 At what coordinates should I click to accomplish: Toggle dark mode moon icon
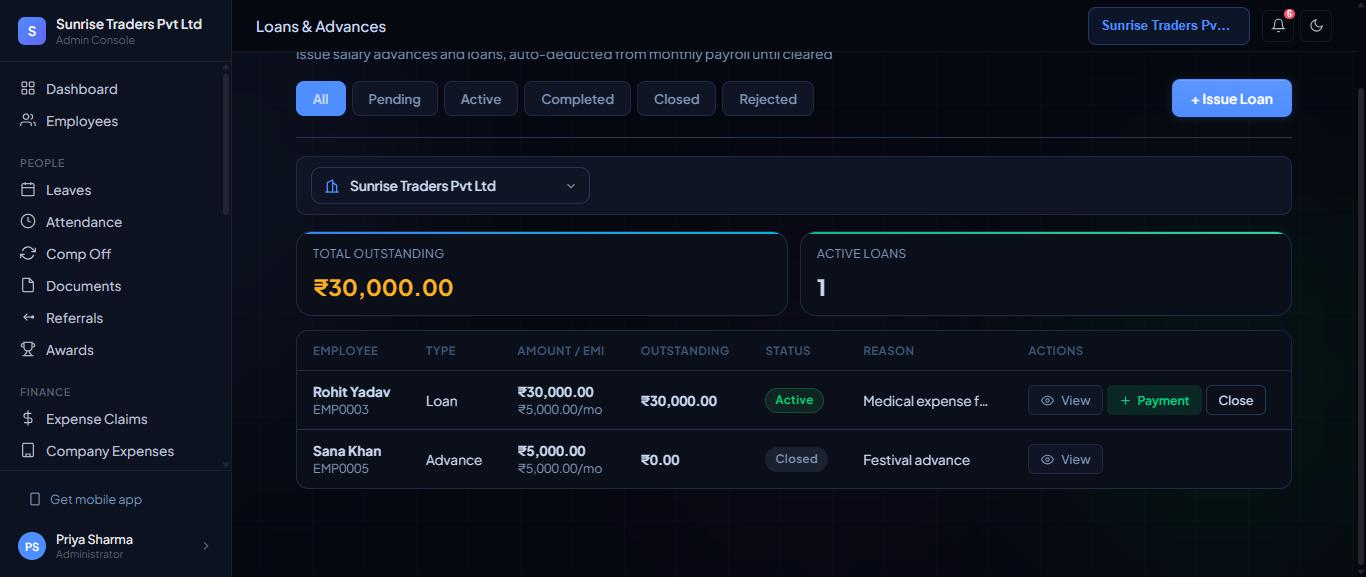point(1316,26)
